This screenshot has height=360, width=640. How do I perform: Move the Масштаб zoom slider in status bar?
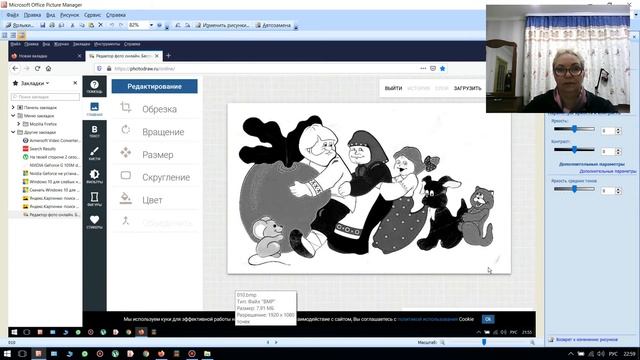[484, 342]
